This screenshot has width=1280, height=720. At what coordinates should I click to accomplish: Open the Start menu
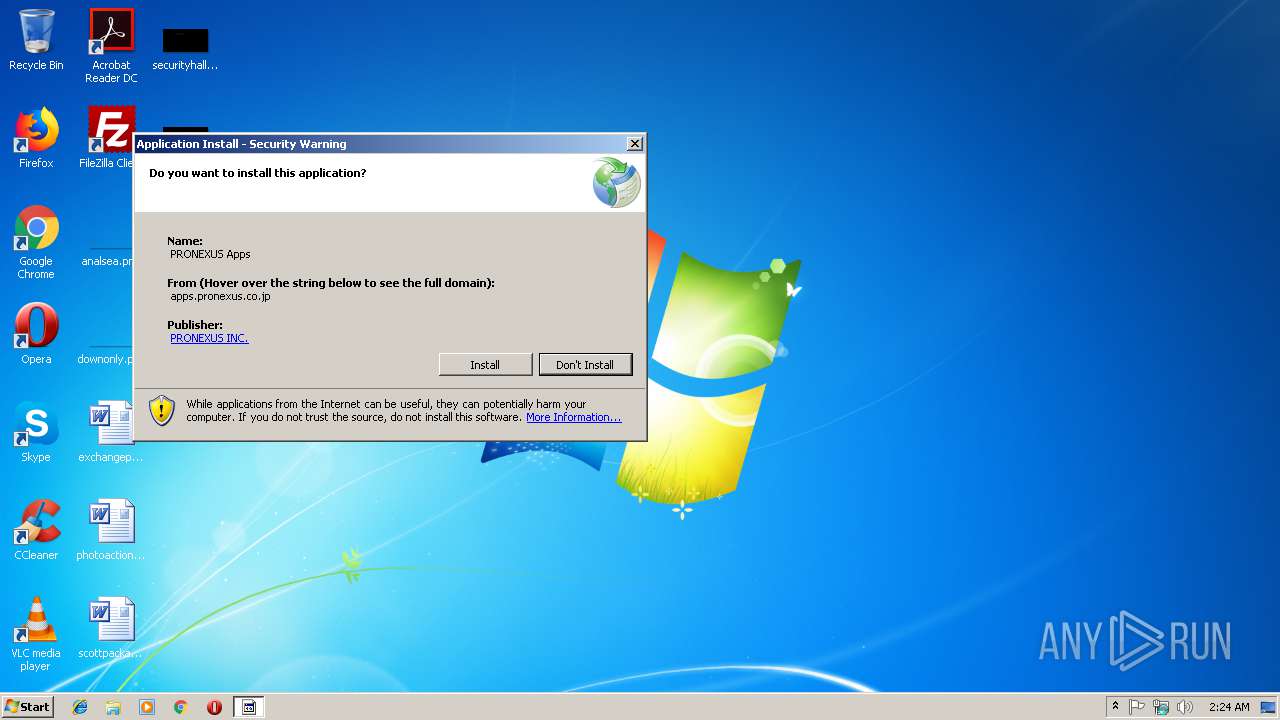(x=27, y=707)
